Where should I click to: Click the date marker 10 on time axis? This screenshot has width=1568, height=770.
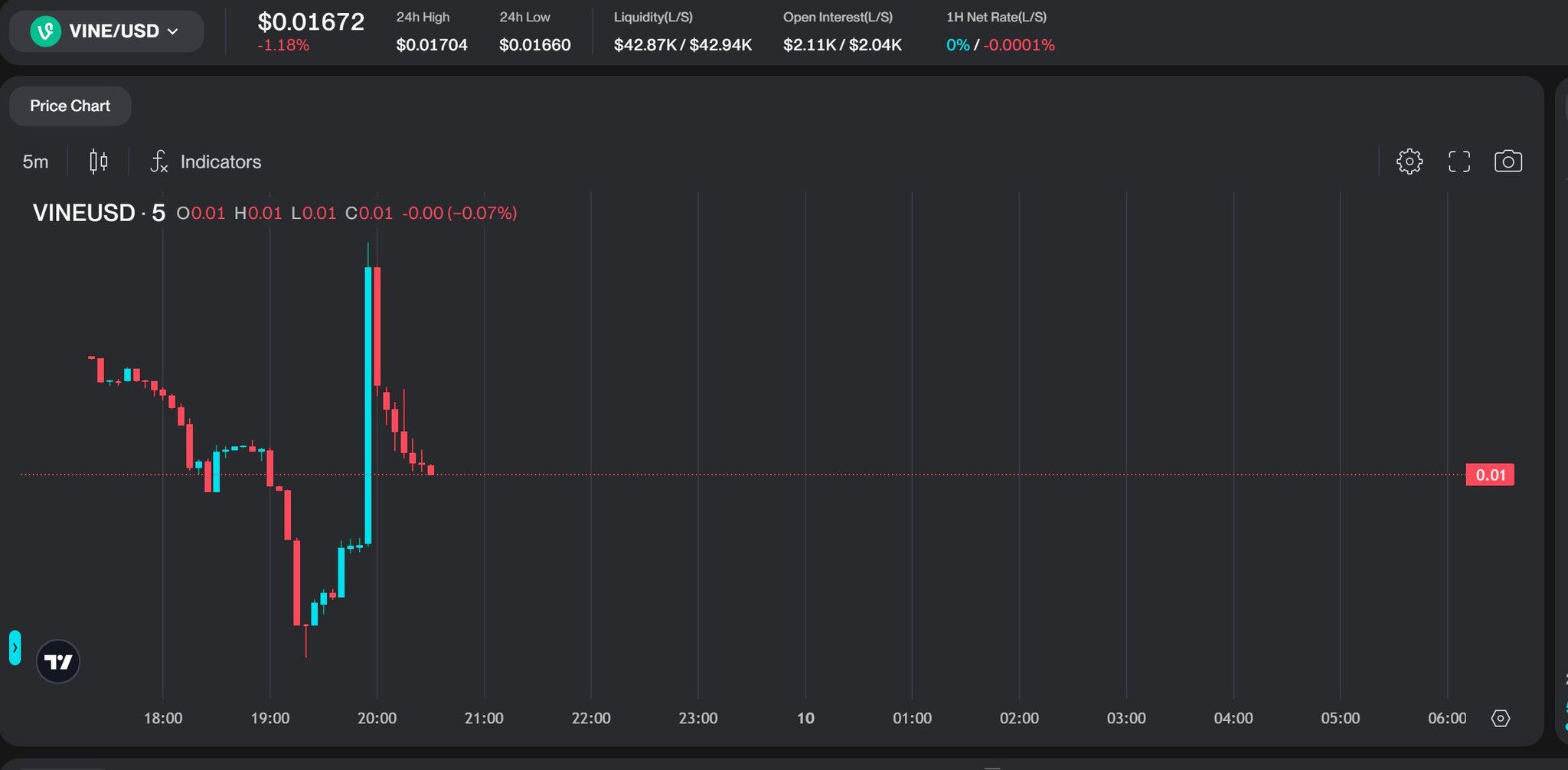pos(805,718)
